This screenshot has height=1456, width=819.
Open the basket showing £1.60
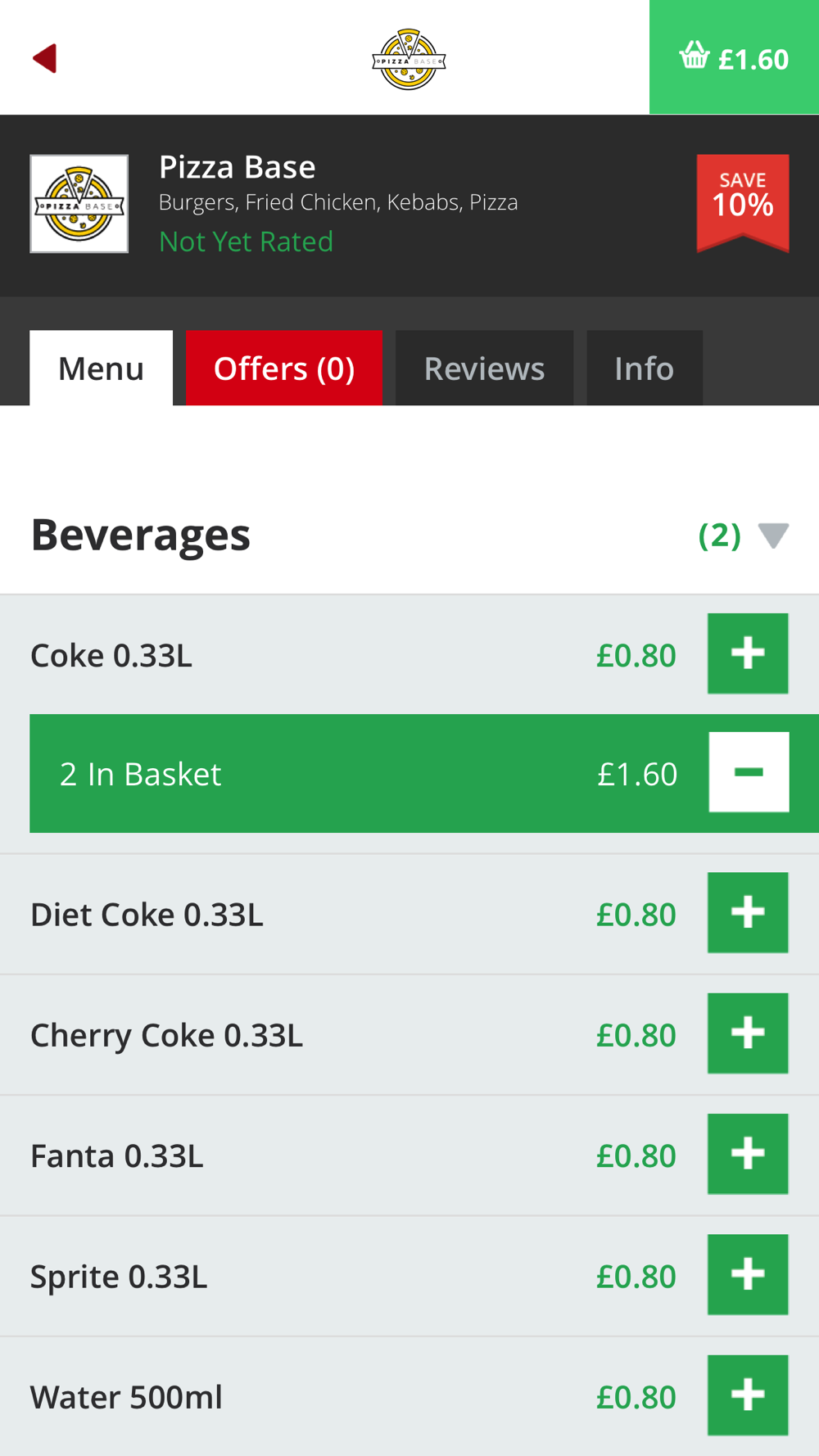pyautogui.click(x=734, y=57)
